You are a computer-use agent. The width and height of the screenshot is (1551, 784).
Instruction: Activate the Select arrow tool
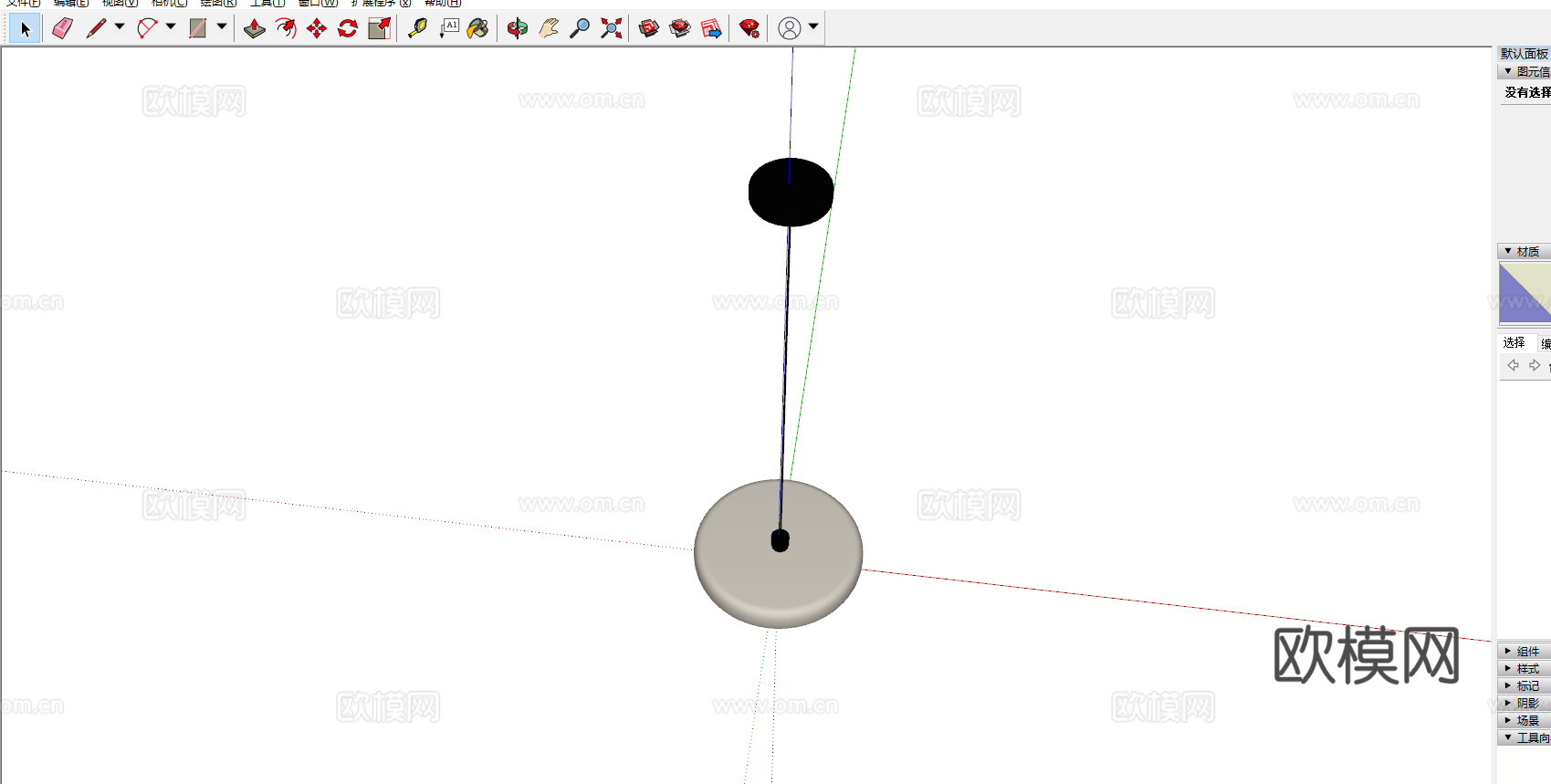point(25,29)
